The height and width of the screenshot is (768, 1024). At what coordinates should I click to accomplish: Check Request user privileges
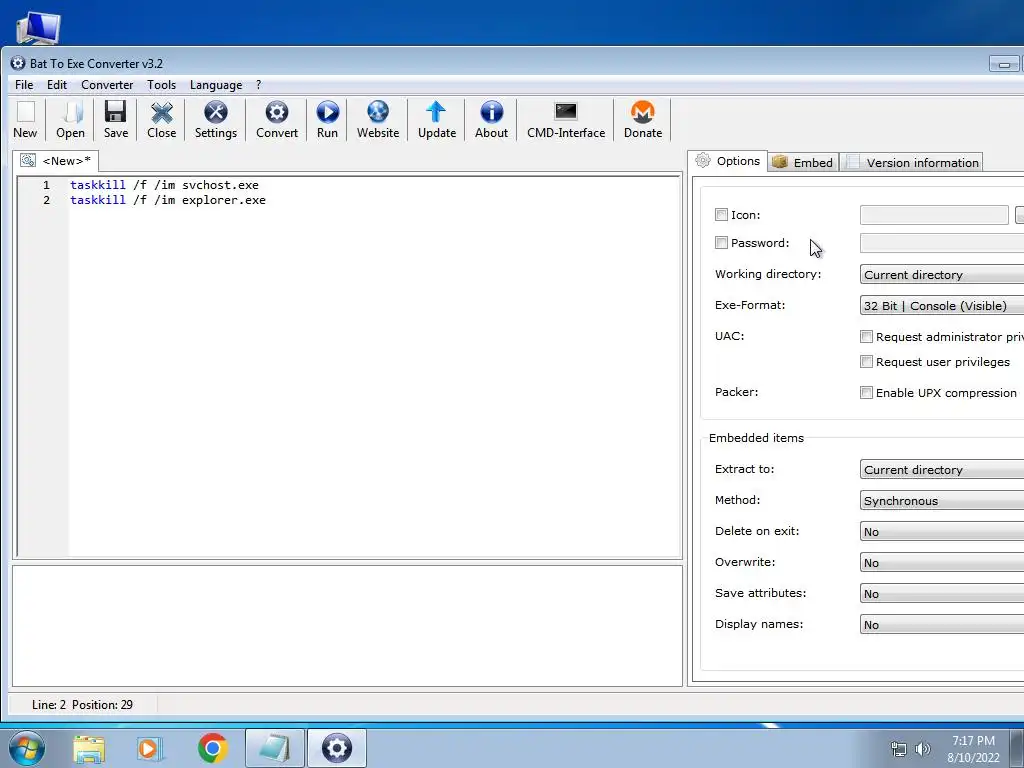866,361
